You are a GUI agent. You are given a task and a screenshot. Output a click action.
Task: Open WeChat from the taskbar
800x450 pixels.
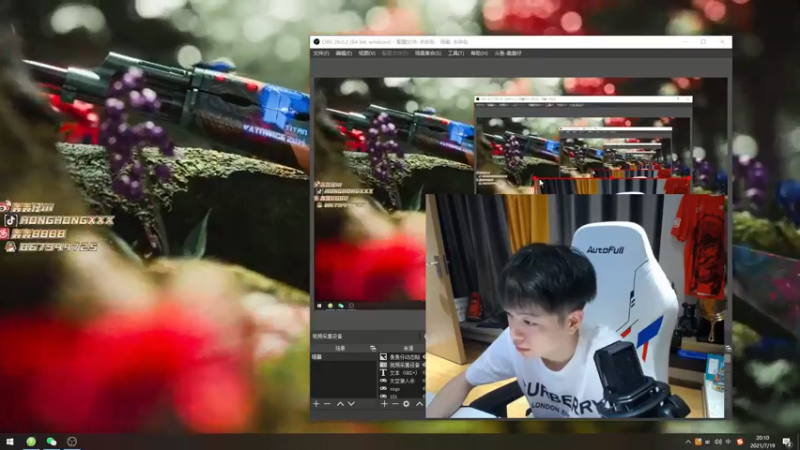point(52,441)
